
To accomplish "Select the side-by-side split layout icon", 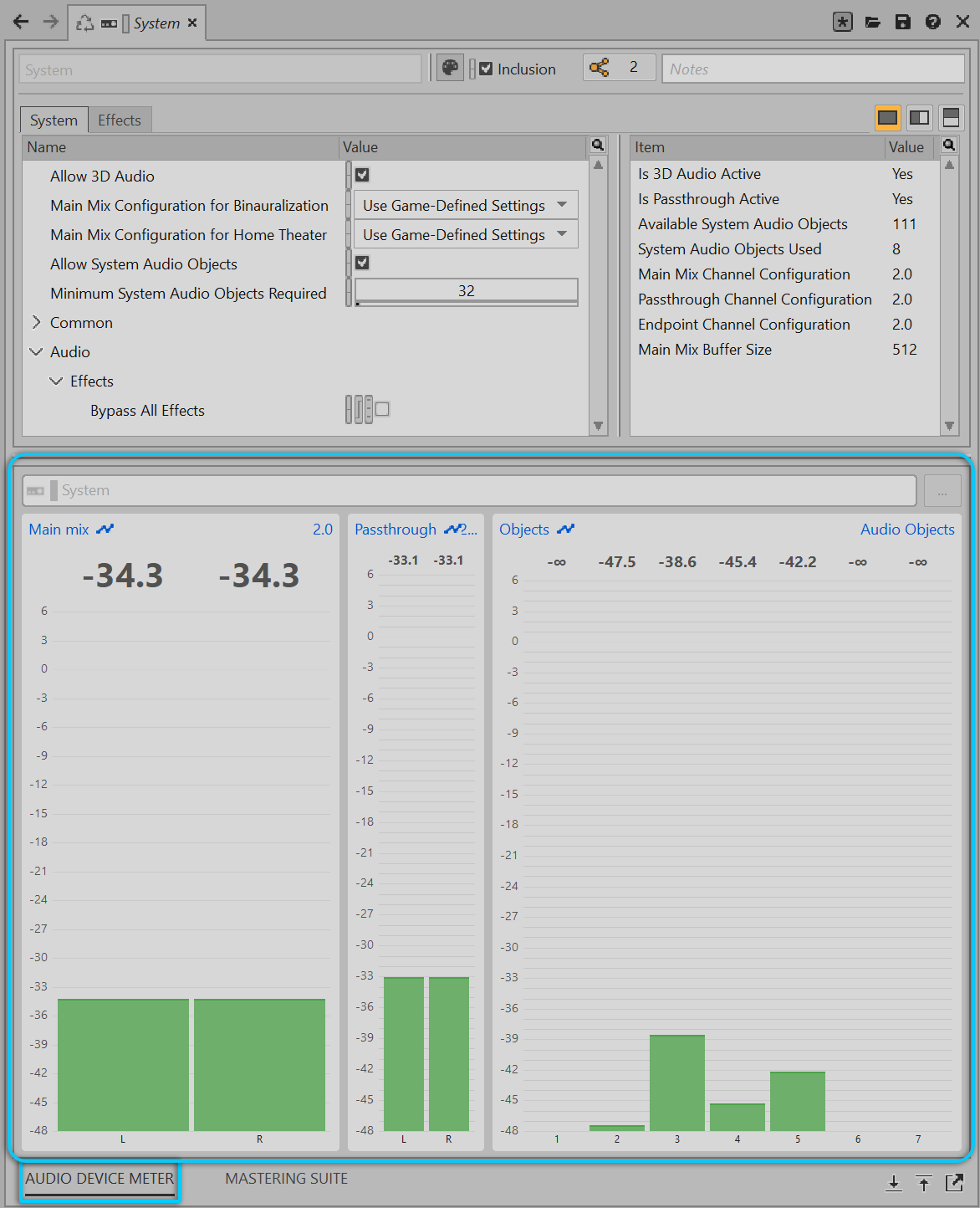I will click(919, 118).
